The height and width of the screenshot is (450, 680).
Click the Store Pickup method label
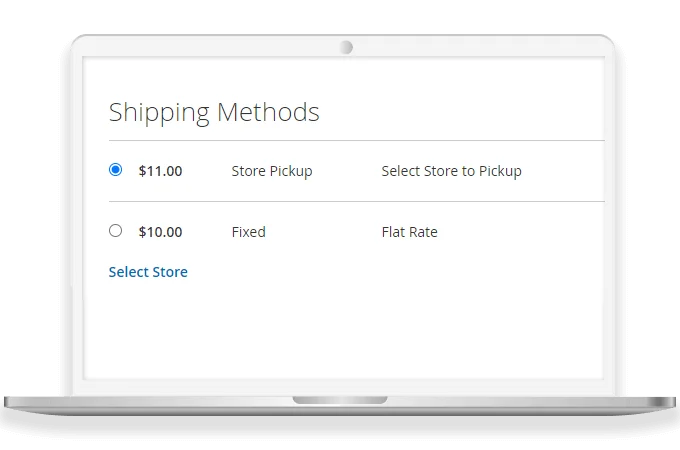click(x=271, y=171)
